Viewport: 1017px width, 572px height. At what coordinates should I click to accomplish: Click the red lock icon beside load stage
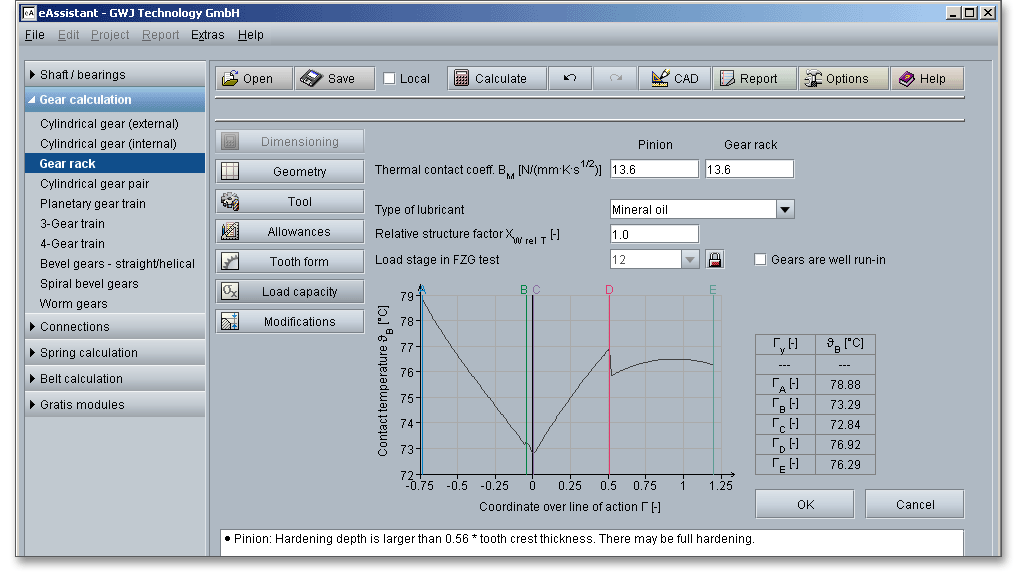point(715,260)
